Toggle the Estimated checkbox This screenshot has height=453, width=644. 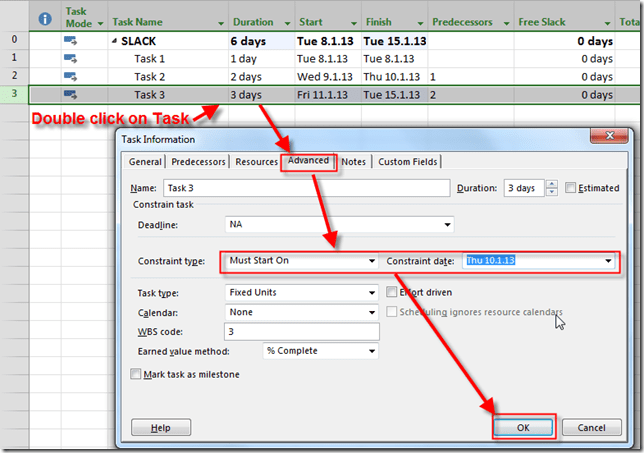[570, 188]
